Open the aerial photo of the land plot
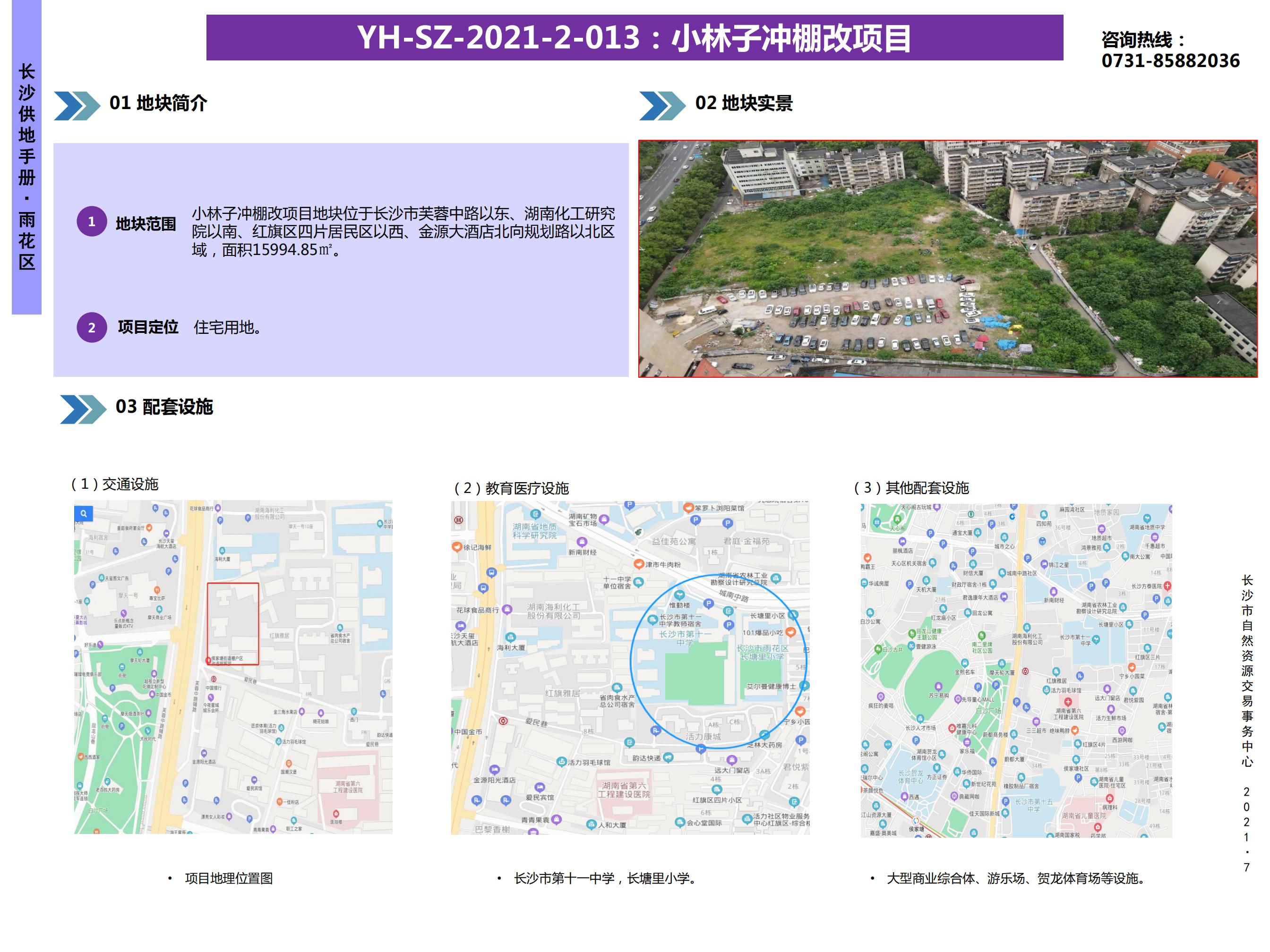 pos(947,259)
